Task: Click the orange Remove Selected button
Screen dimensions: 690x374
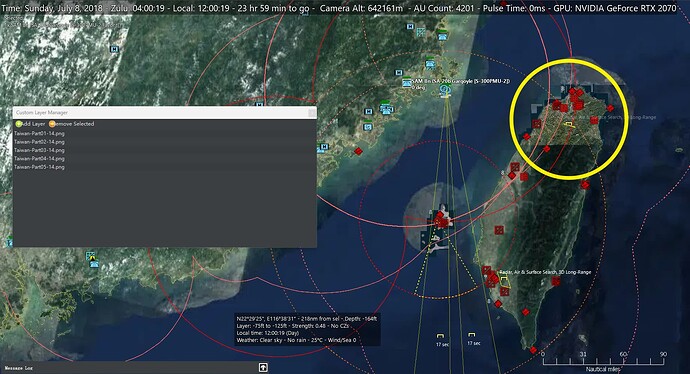Action: coord(72,124)
